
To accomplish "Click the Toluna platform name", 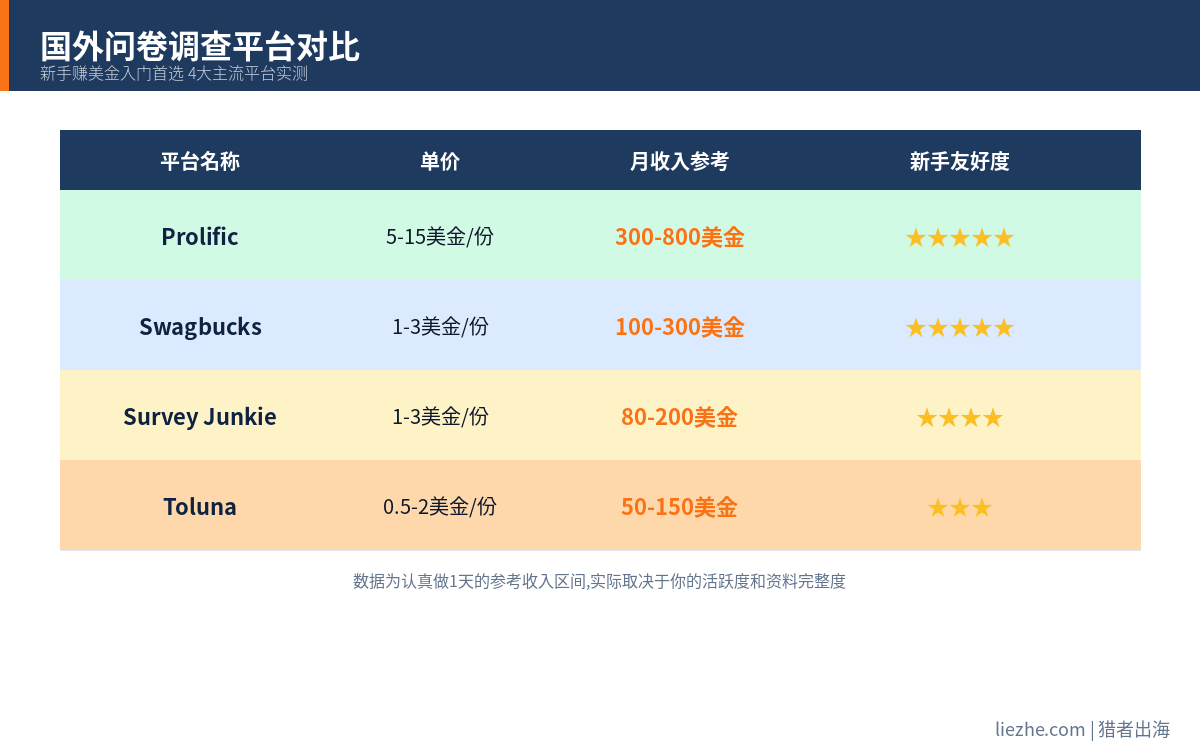I will (x=200, y=507).
